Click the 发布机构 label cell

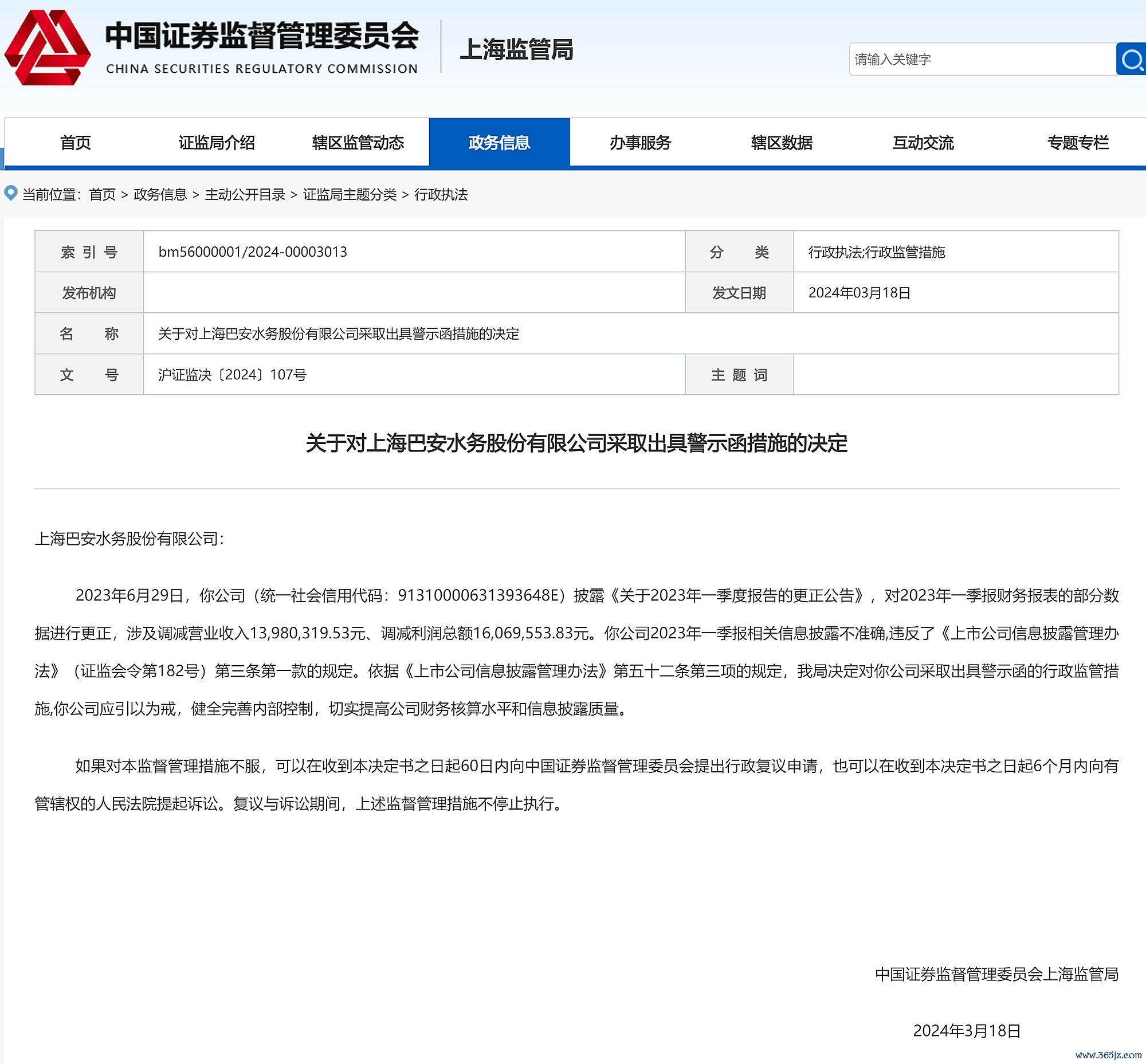89,293
